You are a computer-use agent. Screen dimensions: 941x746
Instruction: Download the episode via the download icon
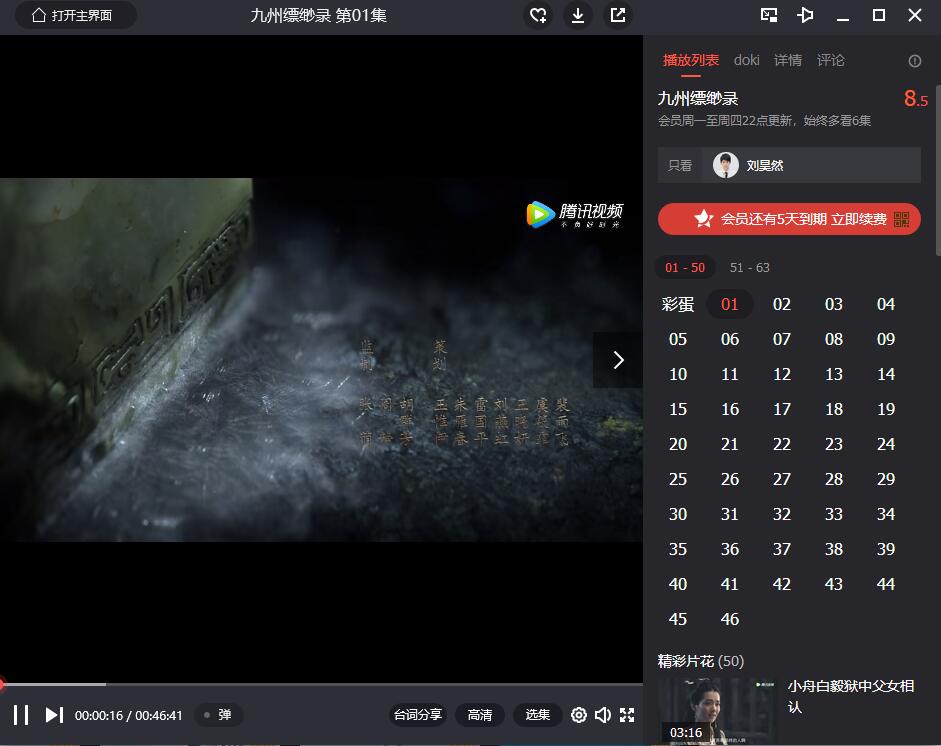pyautogui.click(x=578, y=15)
